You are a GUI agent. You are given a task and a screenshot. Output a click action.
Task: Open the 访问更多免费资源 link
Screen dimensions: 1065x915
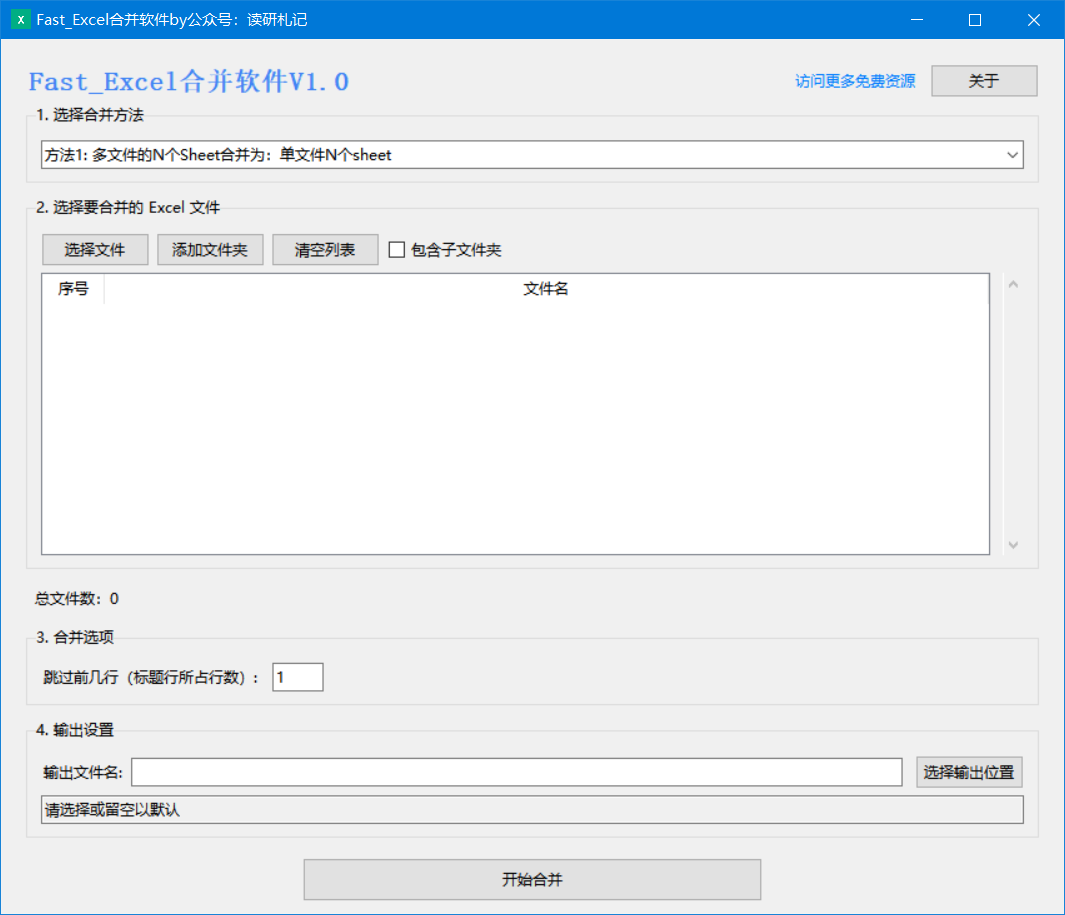pyautogui.click(x=855, y=82)
